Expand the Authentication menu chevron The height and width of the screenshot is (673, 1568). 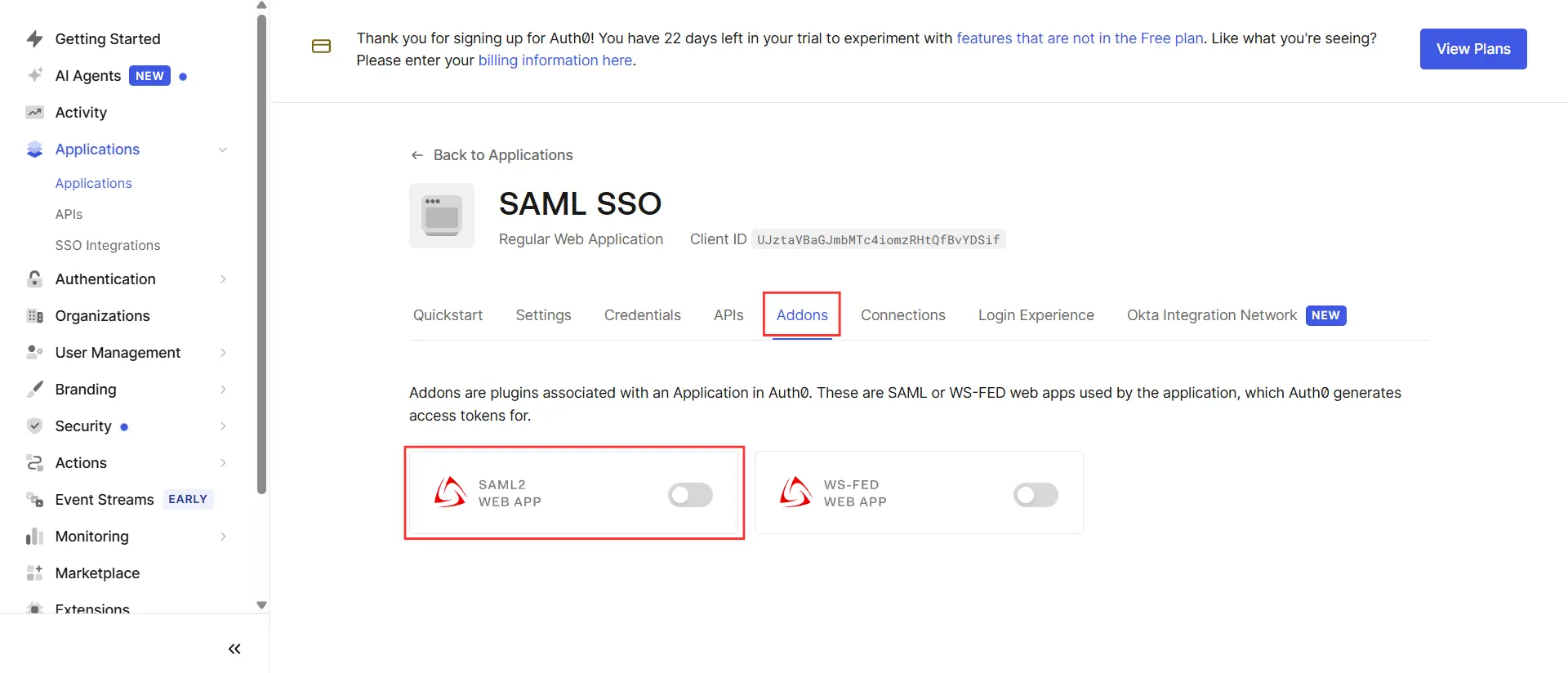pyautogui.click(x=223, y=279)
